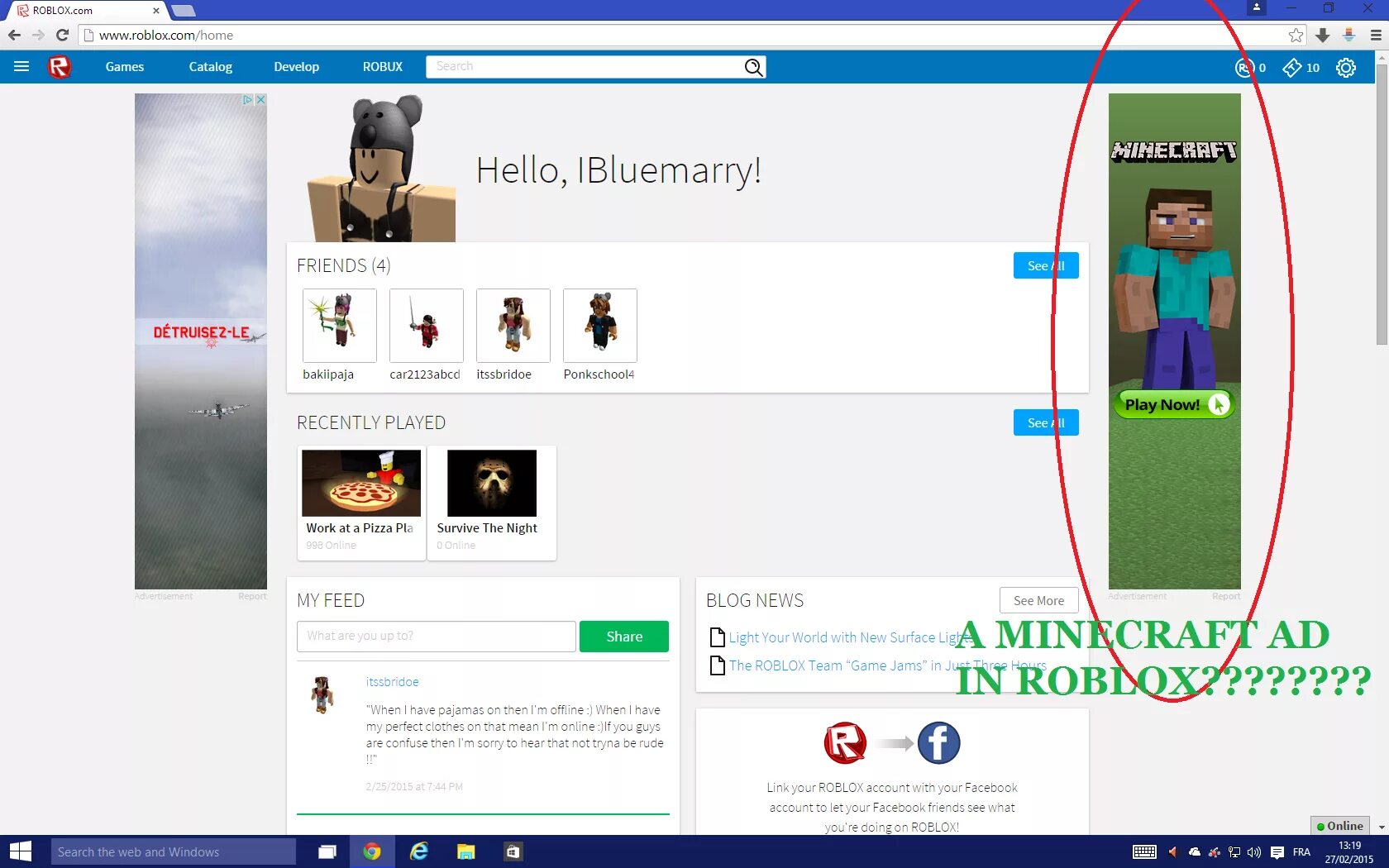Click your IBluemarry avatar image
The width and height of the screenshot is (1389, 868).
click(x=382, y=168)
